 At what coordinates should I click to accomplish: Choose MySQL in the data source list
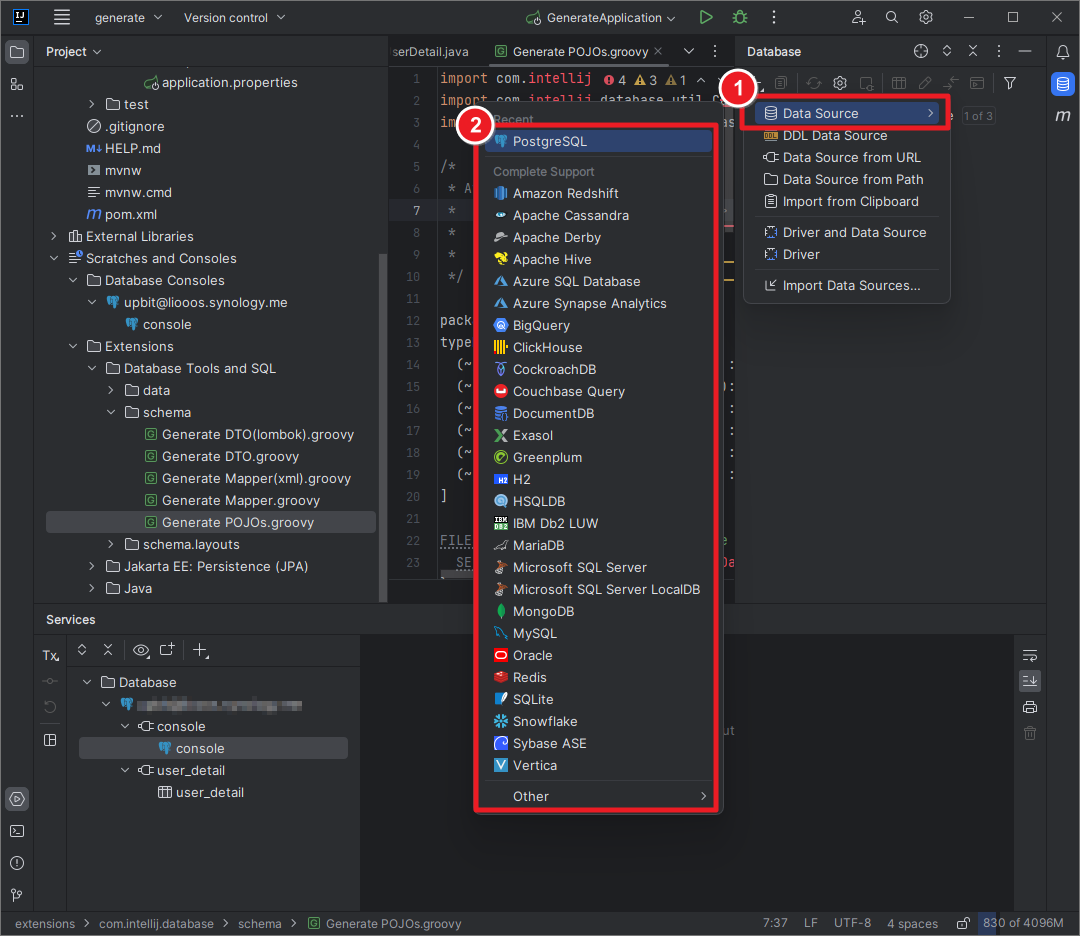point(598,634)
